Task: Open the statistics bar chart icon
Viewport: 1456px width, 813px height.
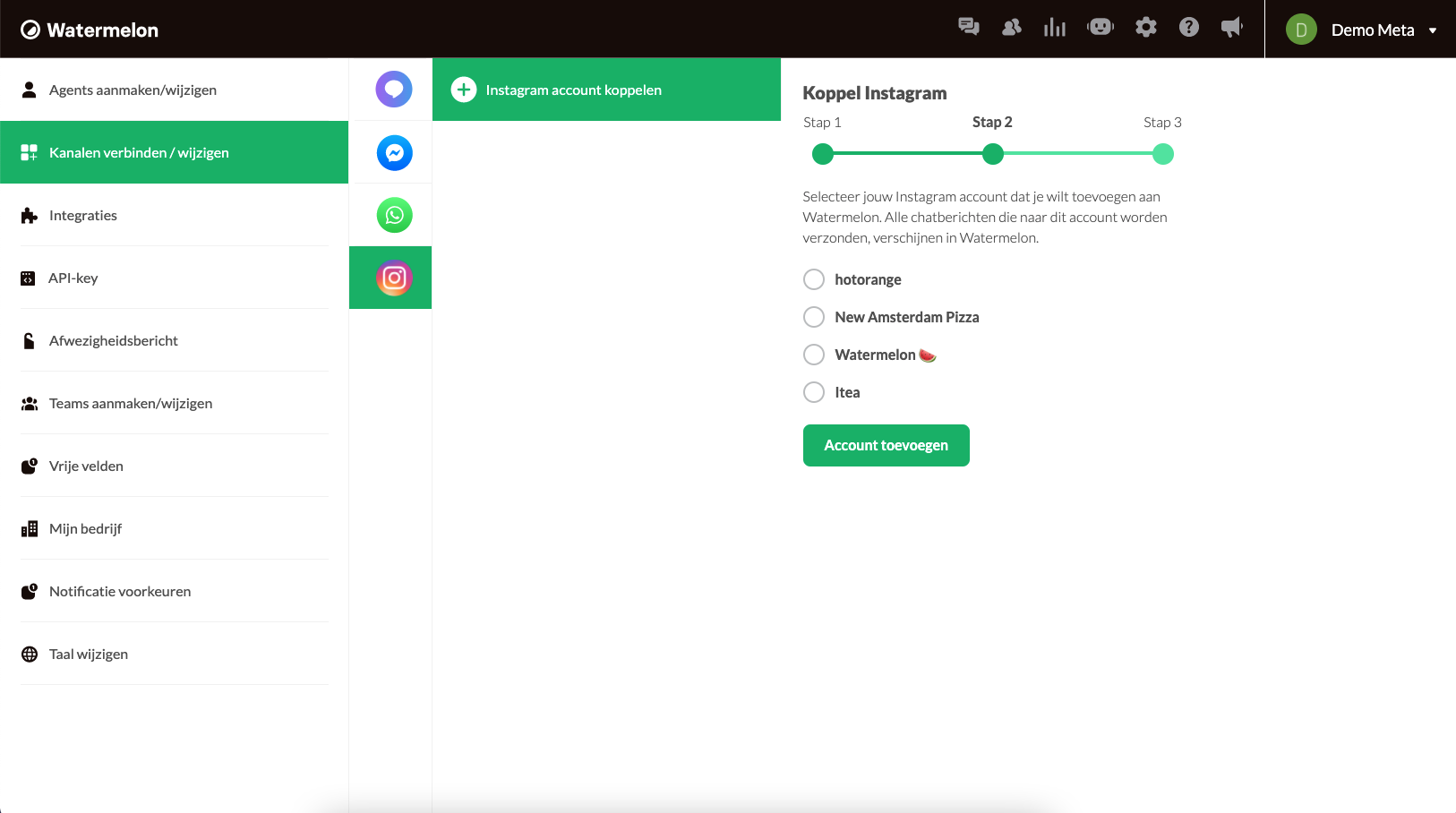Action: [1055, 27]
